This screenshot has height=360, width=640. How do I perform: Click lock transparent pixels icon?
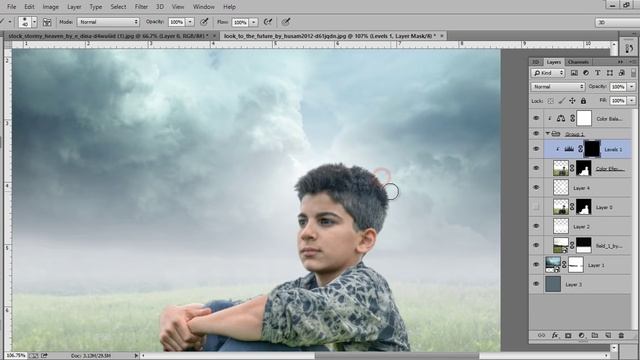click(551, 100)
